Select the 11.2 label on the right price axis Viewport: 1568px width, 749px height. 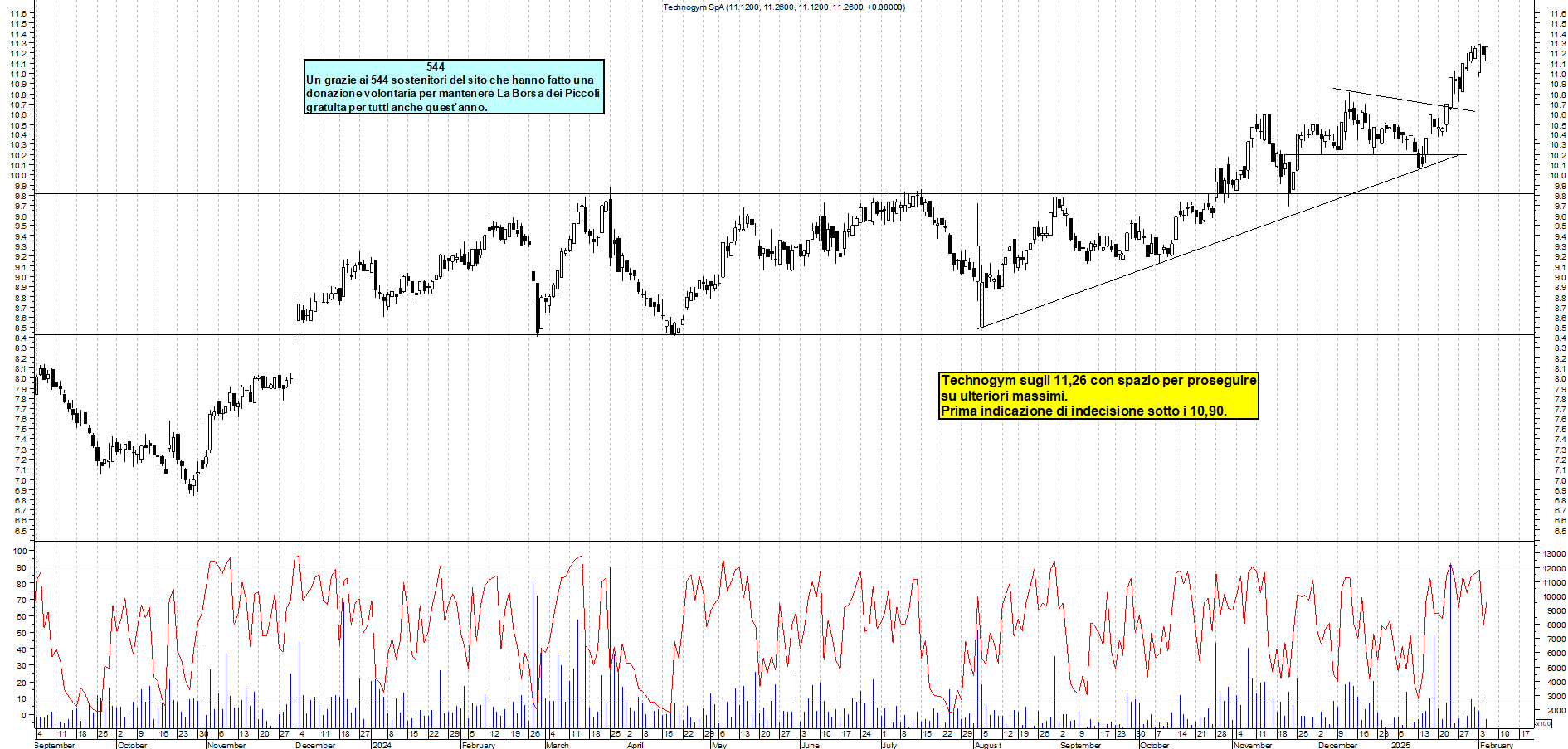tap(1557, 54)
